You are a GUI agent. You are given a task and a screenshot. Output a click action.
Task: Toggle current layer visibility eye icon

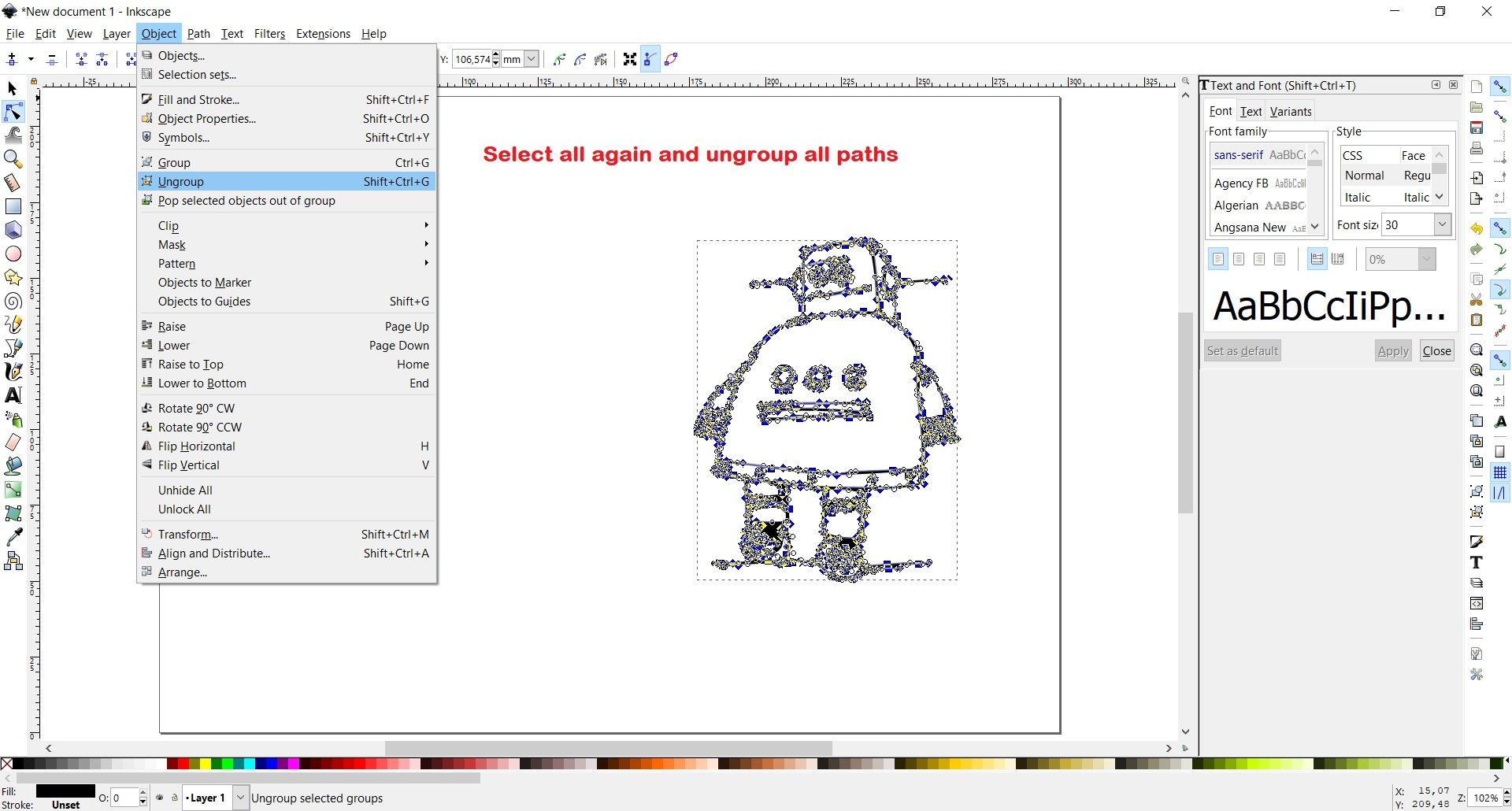(x=160, y=798)
